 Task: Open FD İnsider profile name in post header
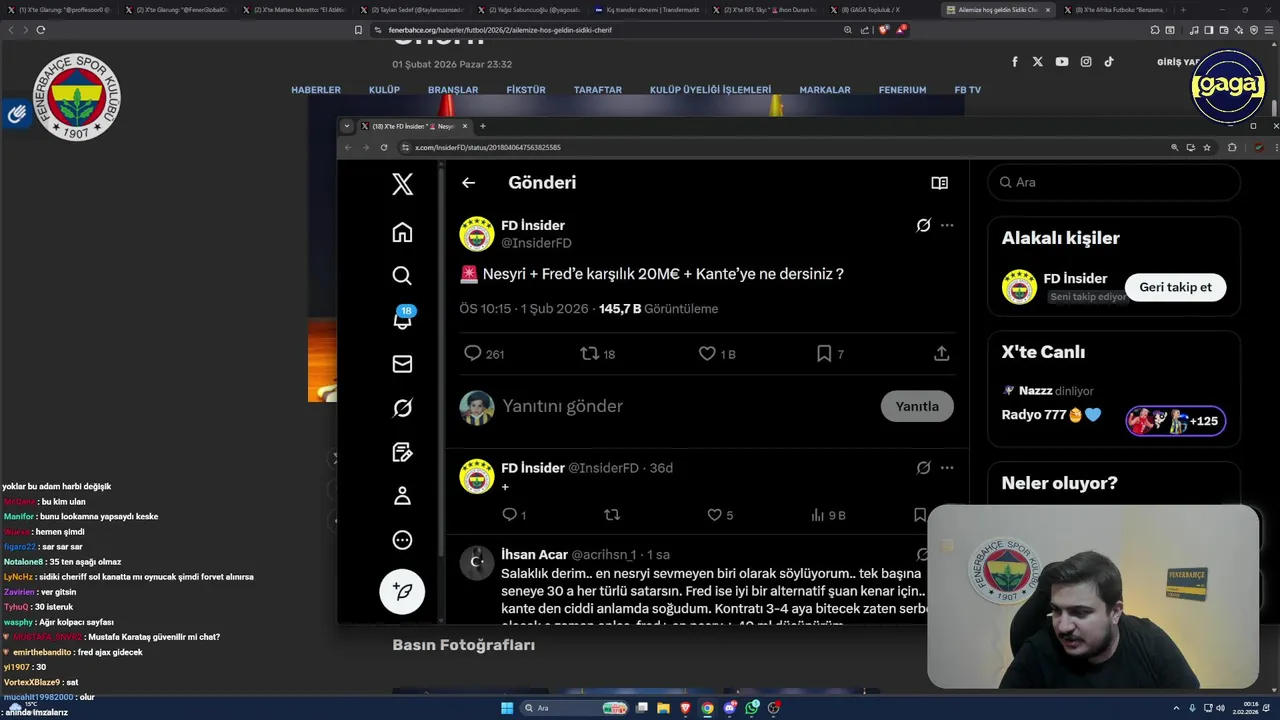tap(533, 225)
